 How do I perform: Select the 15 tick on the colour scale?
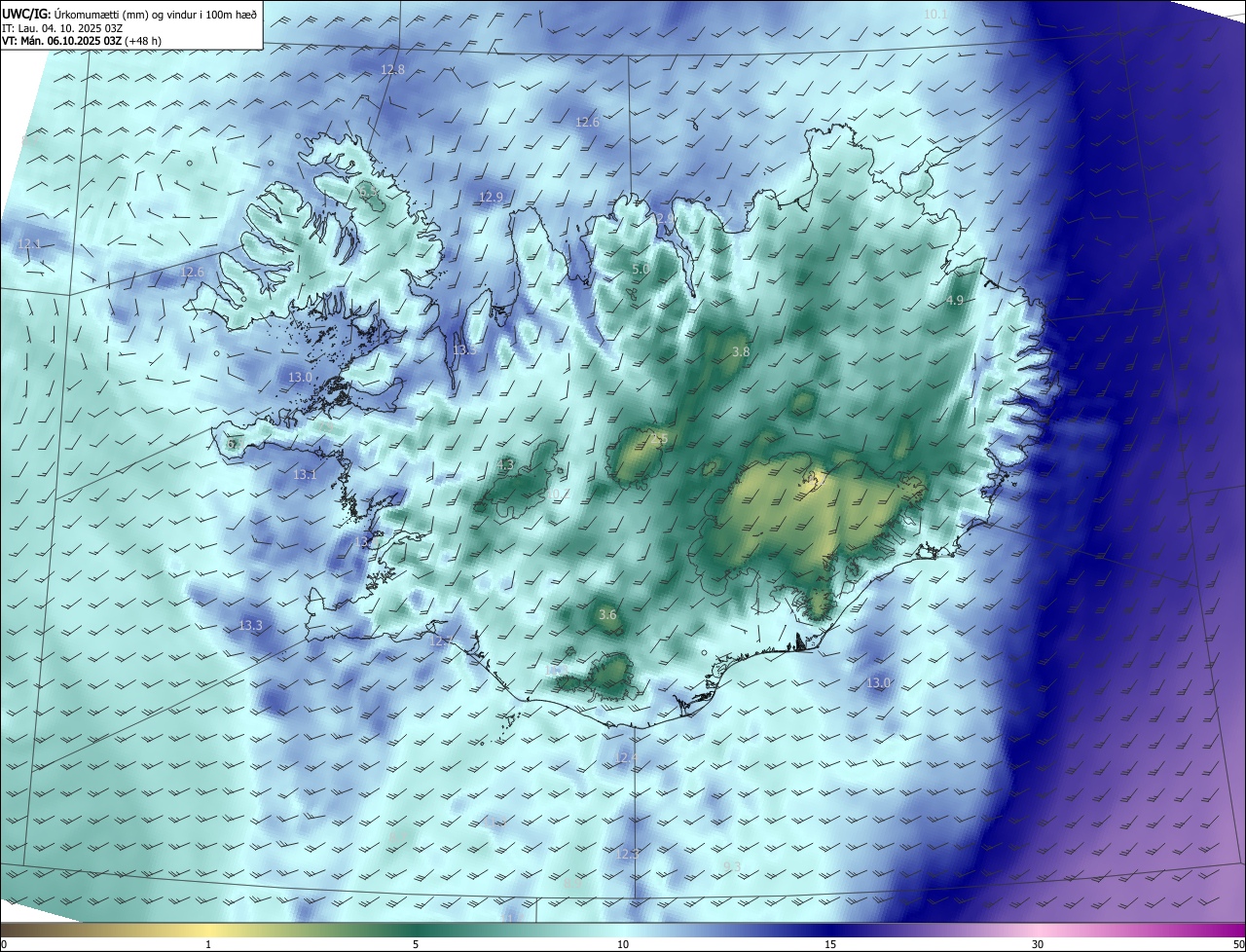click(x=830, y=944)
